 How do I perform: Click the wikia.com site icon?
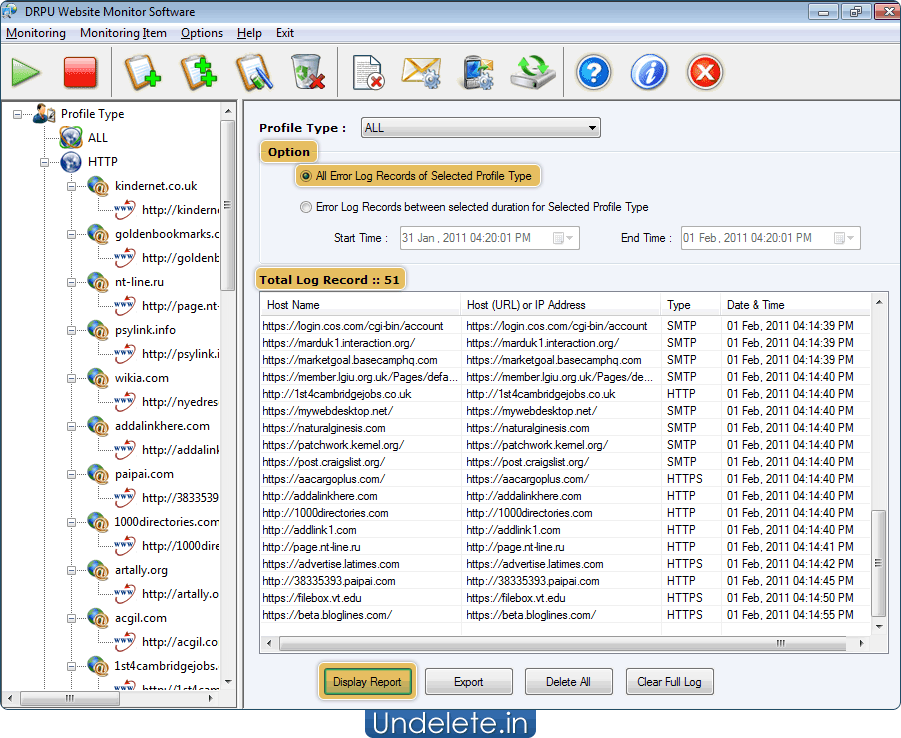(98, 378)
